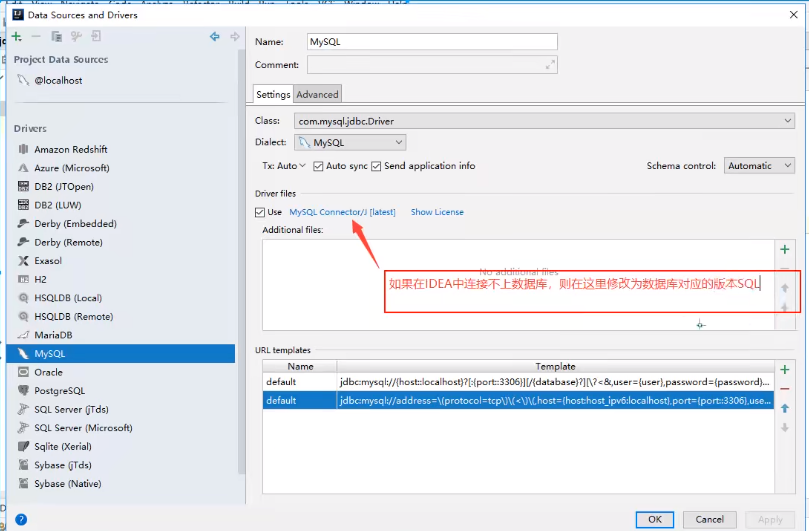Select the SQL Server (Microsoft) driver

tap(121, 428)
